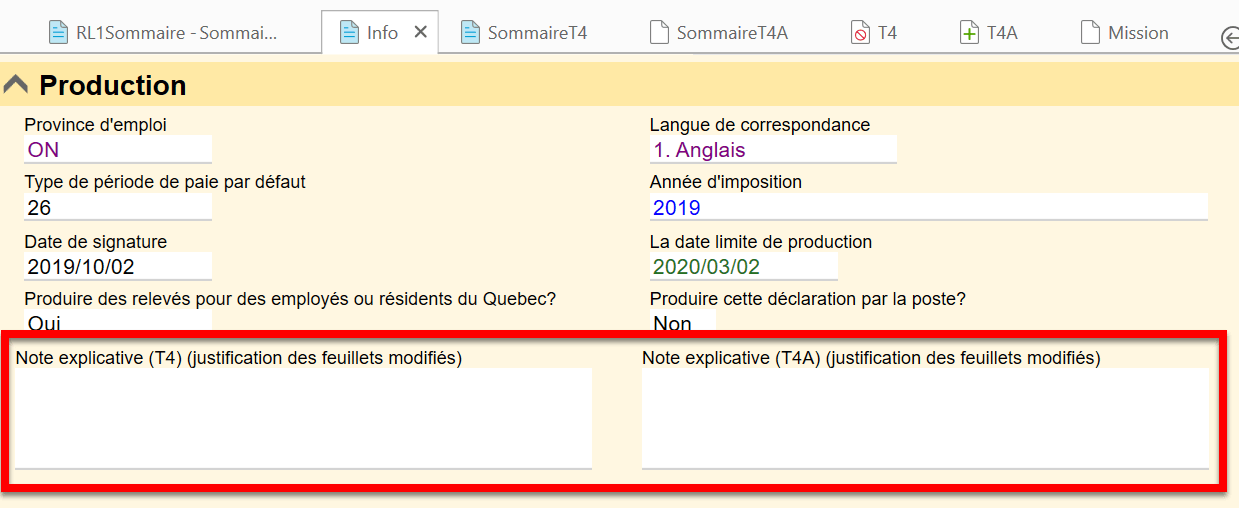1239x508 pixels.
Task: Click the filing deadline date 2020/03/02
Action: coord(743,267)
